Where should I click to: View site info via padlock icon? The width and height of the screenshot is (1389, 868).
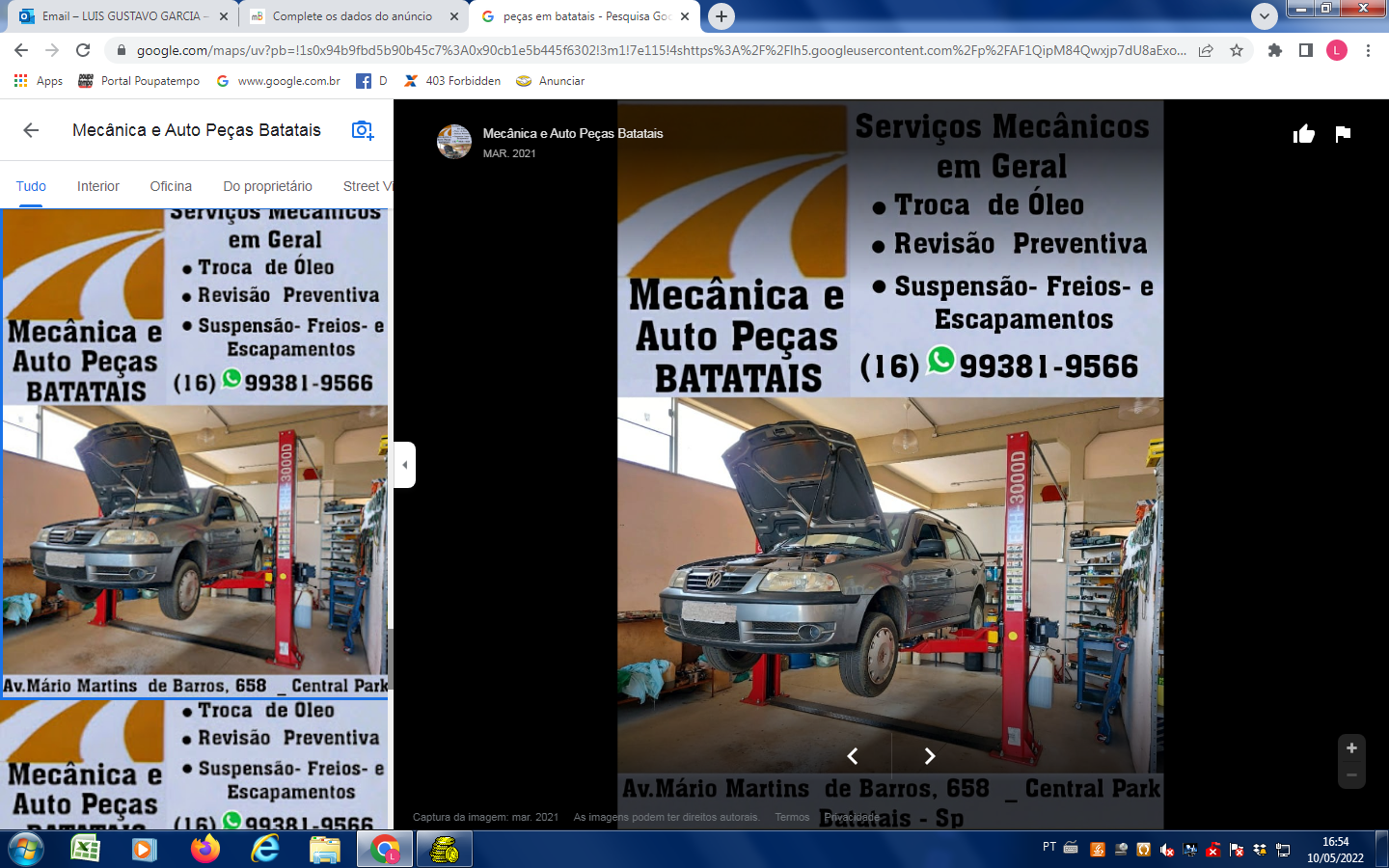tap(121, 50)
